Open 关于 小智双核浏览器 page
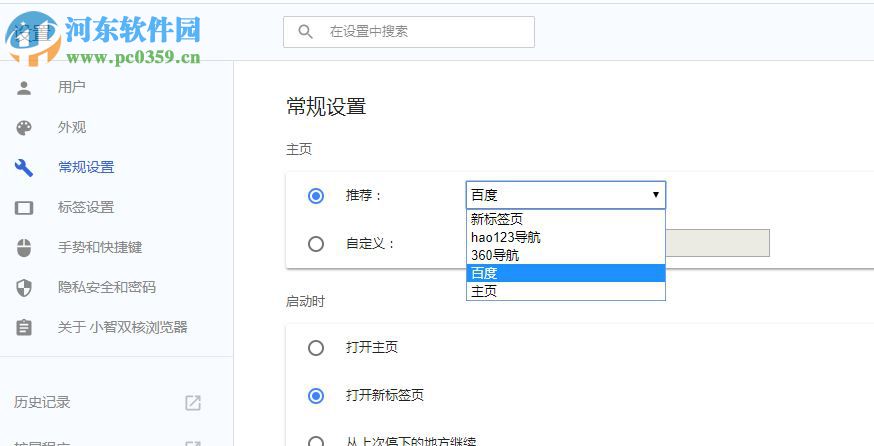Screen dimensions: 874x446 pyautogui.click(x=123, y=327)
